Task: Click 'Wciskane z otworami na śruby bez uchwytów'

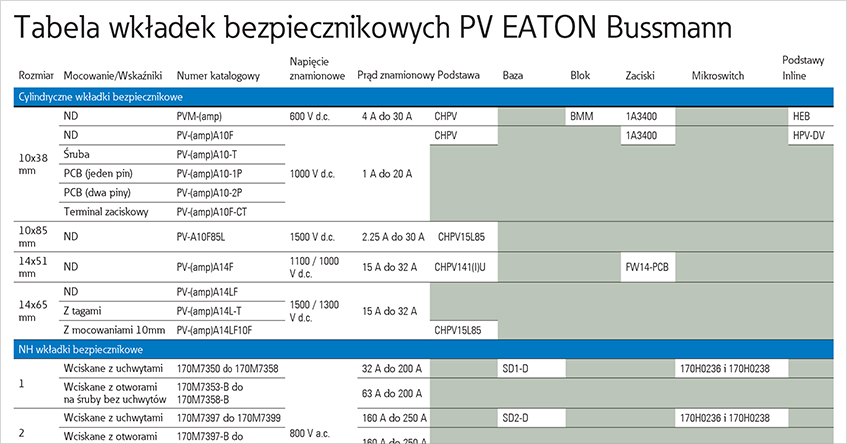Action: (115, 393)
